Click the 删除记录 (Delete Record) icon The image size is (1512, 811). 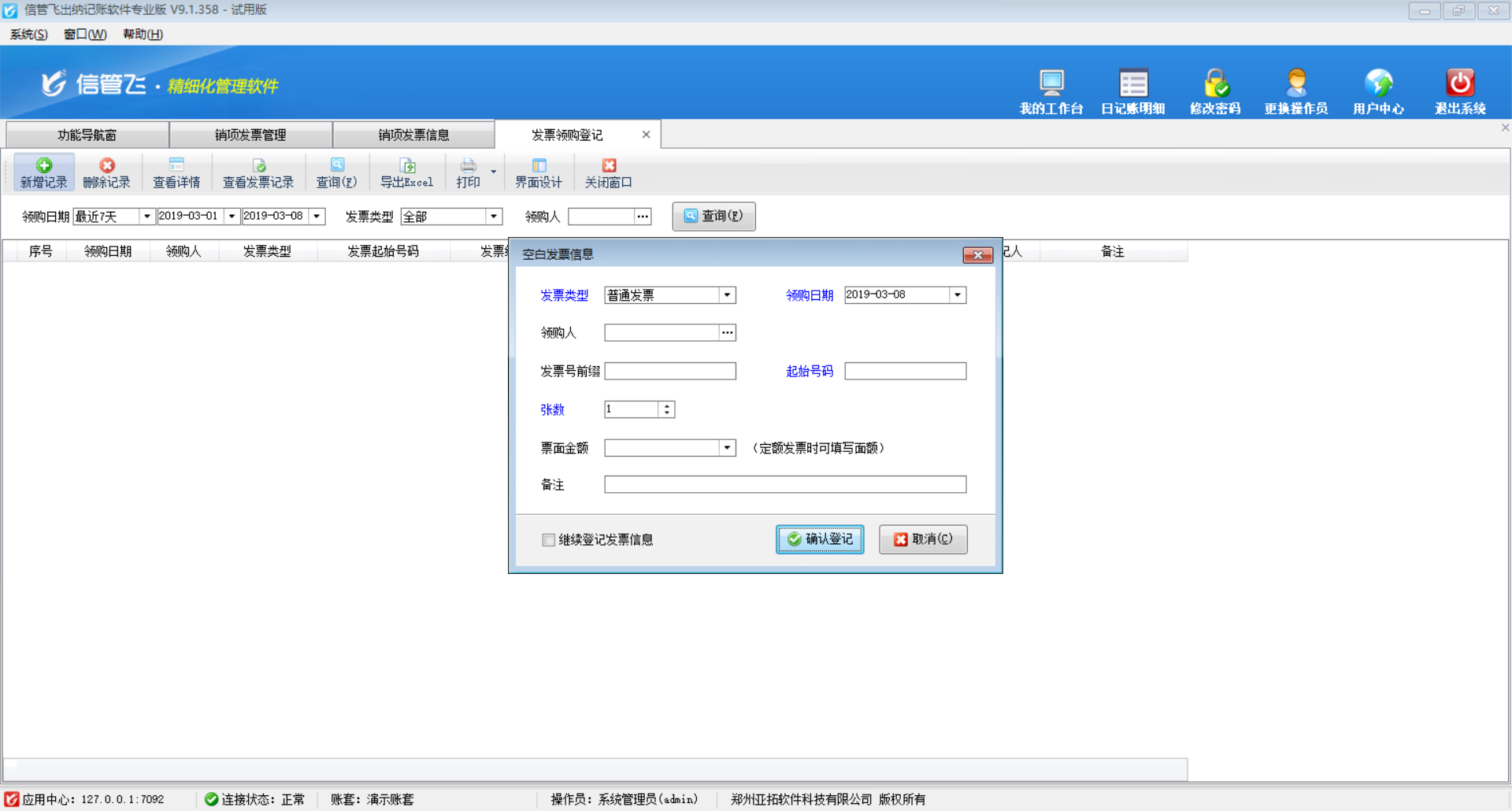(x=106, y=172)
